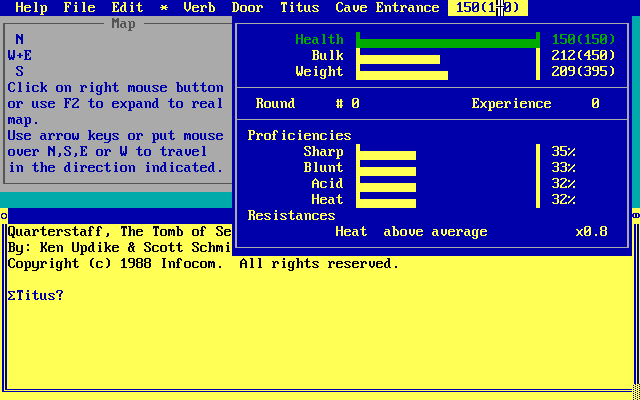Click the Copyright (c) 1988 Infocom line
The image size is (640, 400).
pos(203,264)
